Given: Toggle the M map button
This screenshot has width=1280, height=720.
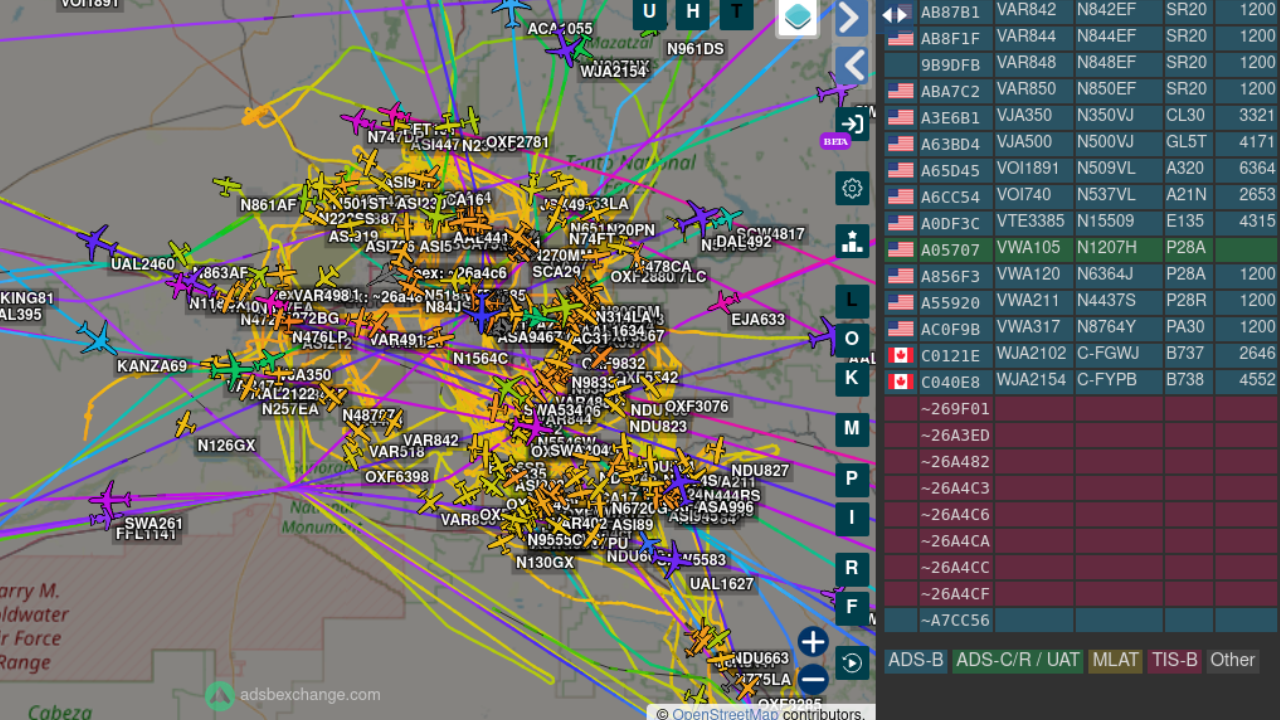Looking at the screenshot, I should click(x=852, y=429).
